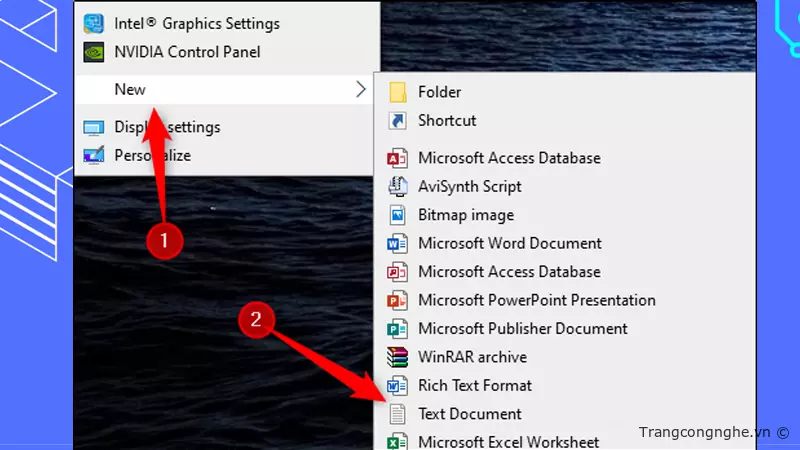The width and height of the screenshot is (800, 450).
Task: Select the New menu entry label
Action: click(130, 90)
